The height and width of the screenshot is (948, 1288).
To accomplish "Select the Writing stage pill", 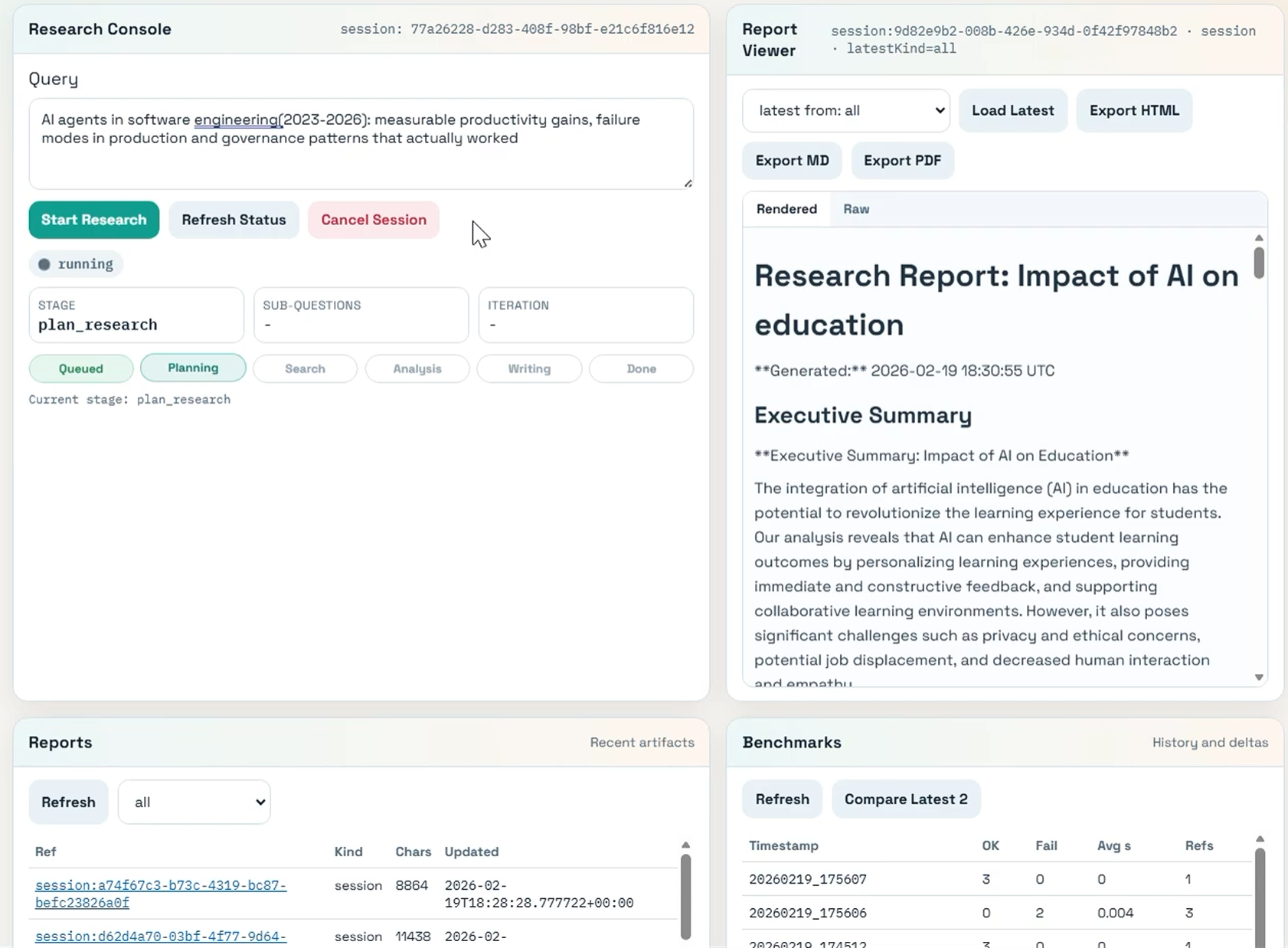I will click(529, 368).
